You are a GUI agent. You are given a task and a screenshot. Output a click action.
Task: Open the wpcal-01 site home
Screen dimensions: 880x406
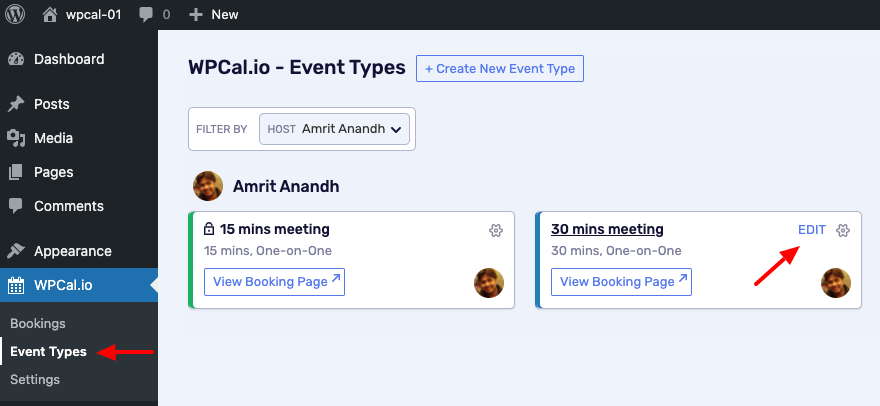82,15
